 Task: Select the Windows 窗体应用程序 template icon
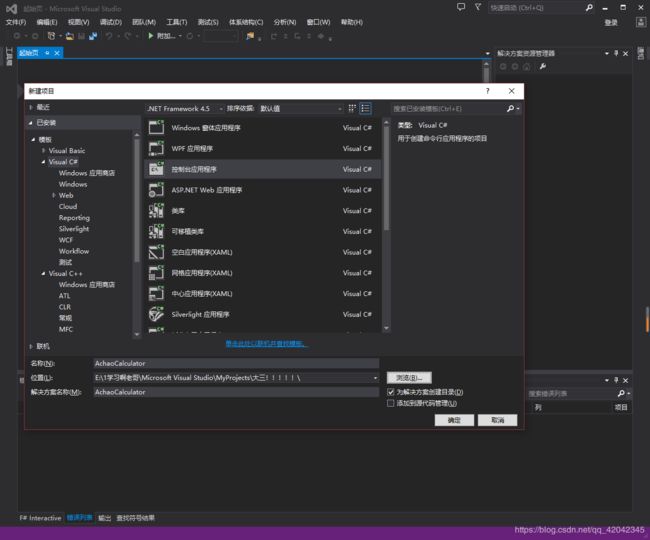coord(156,127)
